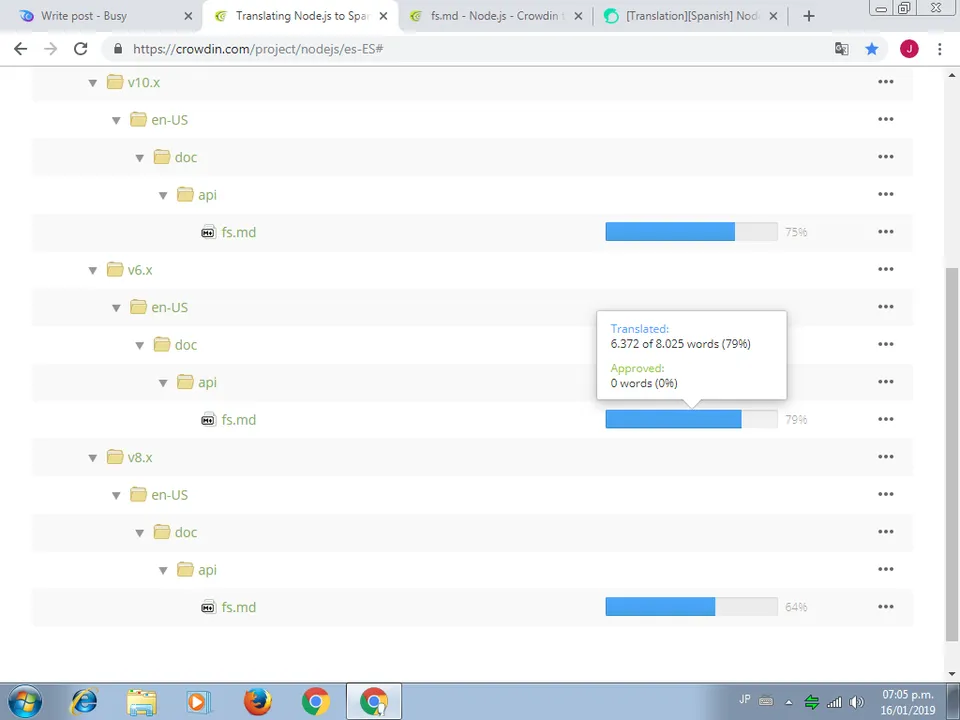Collapse the en-US folder under v8.x
The image size is (960, 720).
pos(116,495)
